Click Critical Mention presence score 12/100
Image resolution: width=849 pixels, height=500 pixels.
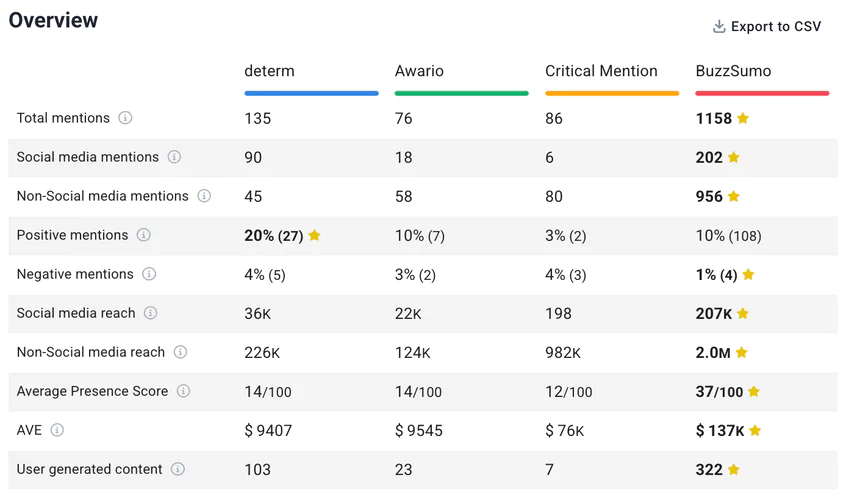[x=569, y=392]
